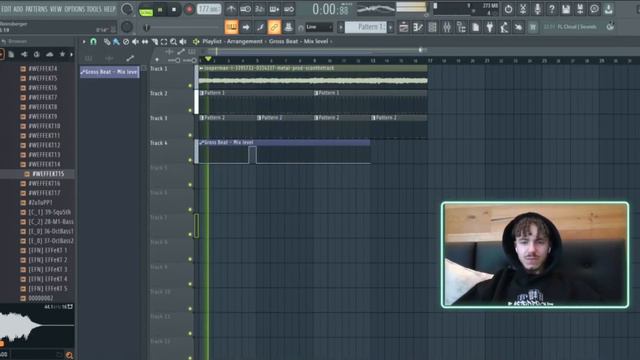Viewport: 640px width, 360px height.
Task: Click the Pause button in the transport
Action: [x=160, y=9]
